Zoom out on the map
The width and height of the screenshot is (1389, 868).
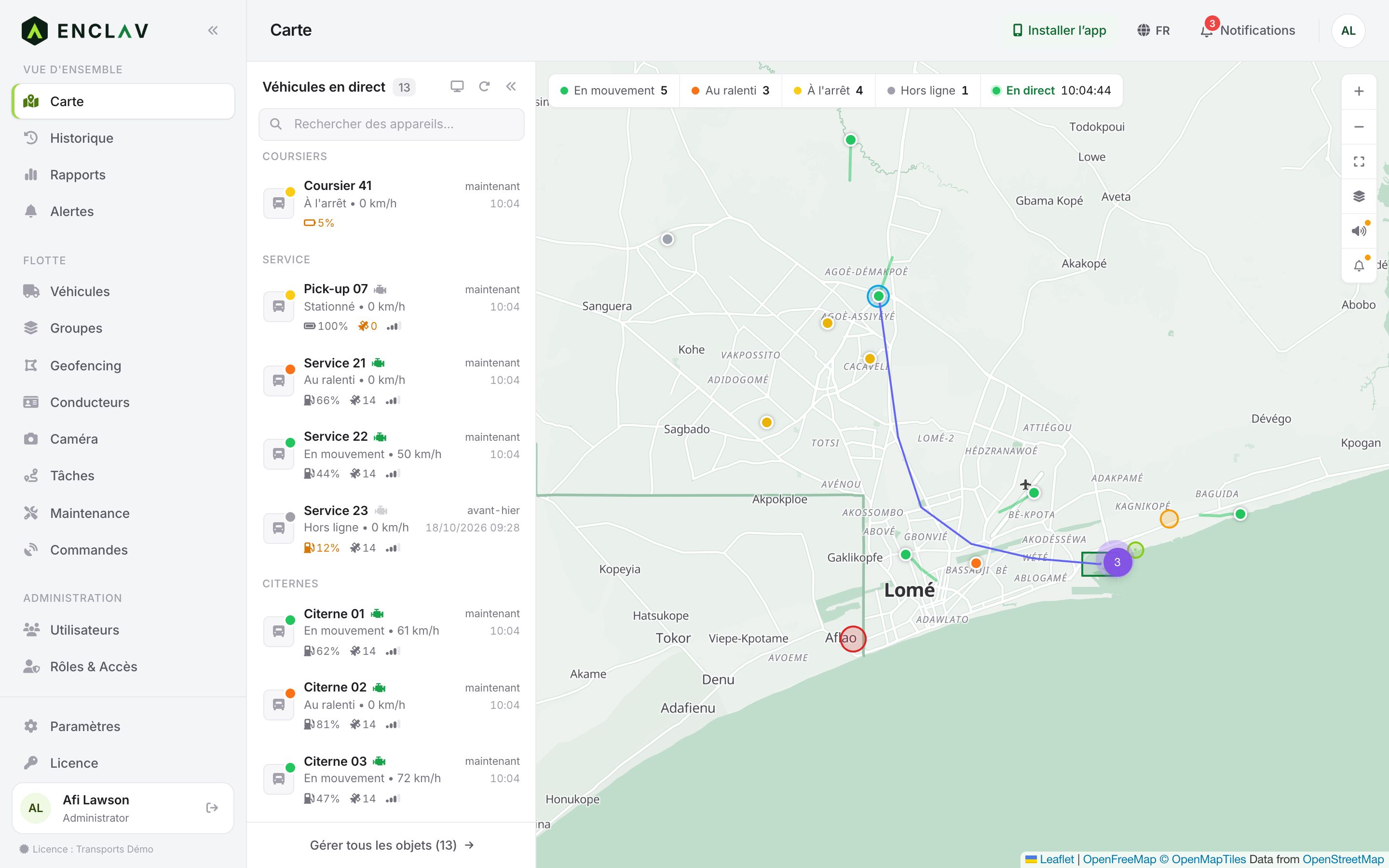point(1359,126)
